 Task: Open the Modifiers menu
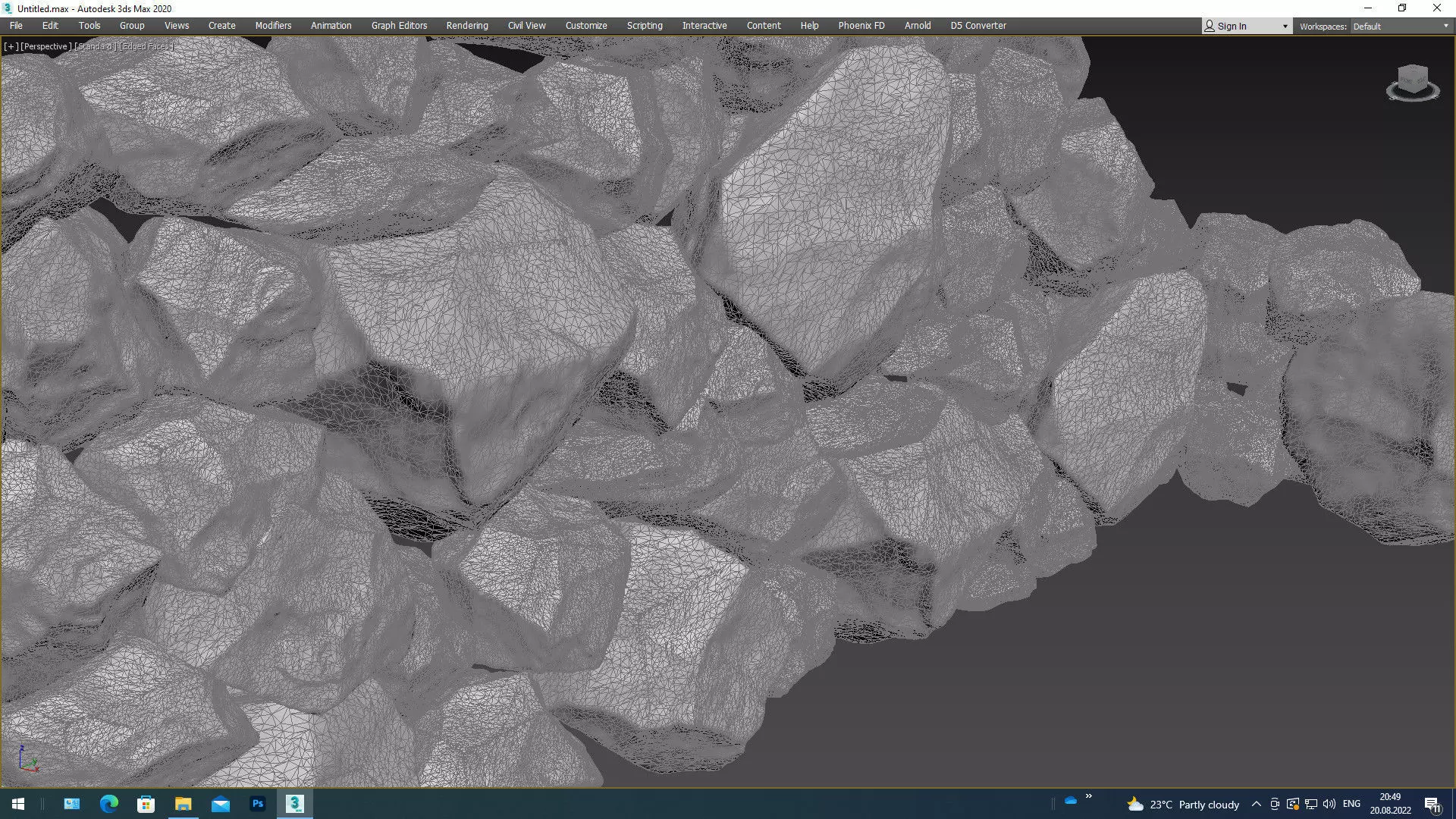273,25
